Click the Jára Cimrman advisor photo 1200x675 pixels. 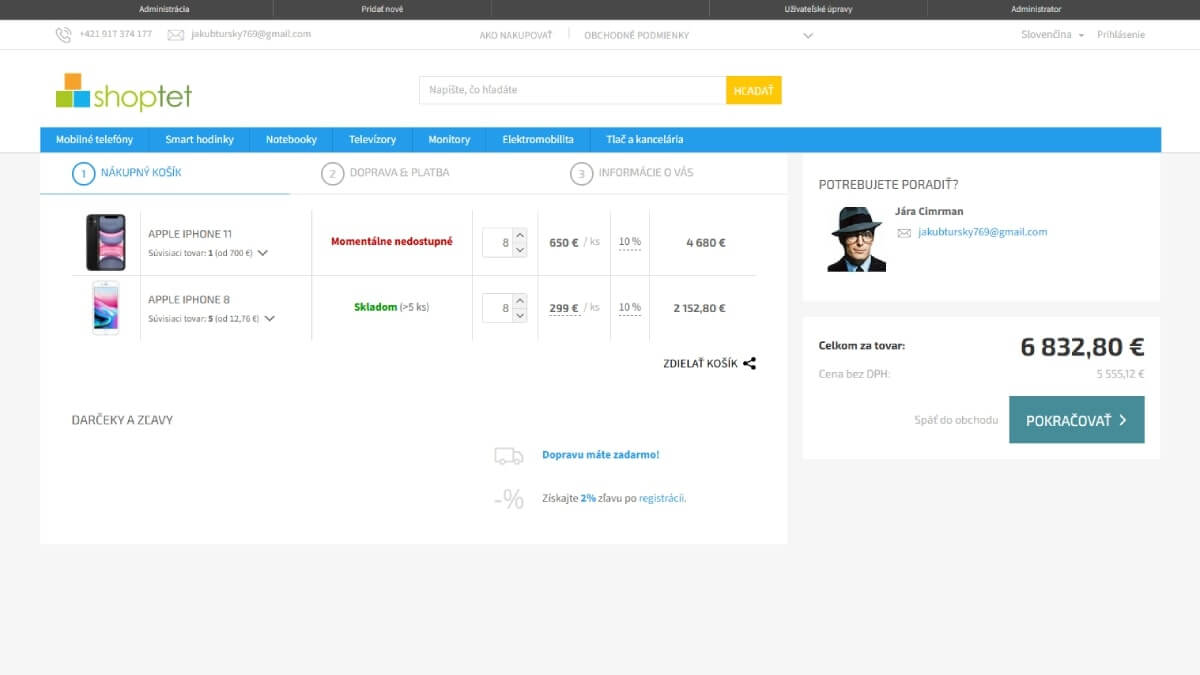tap(856, 239)
